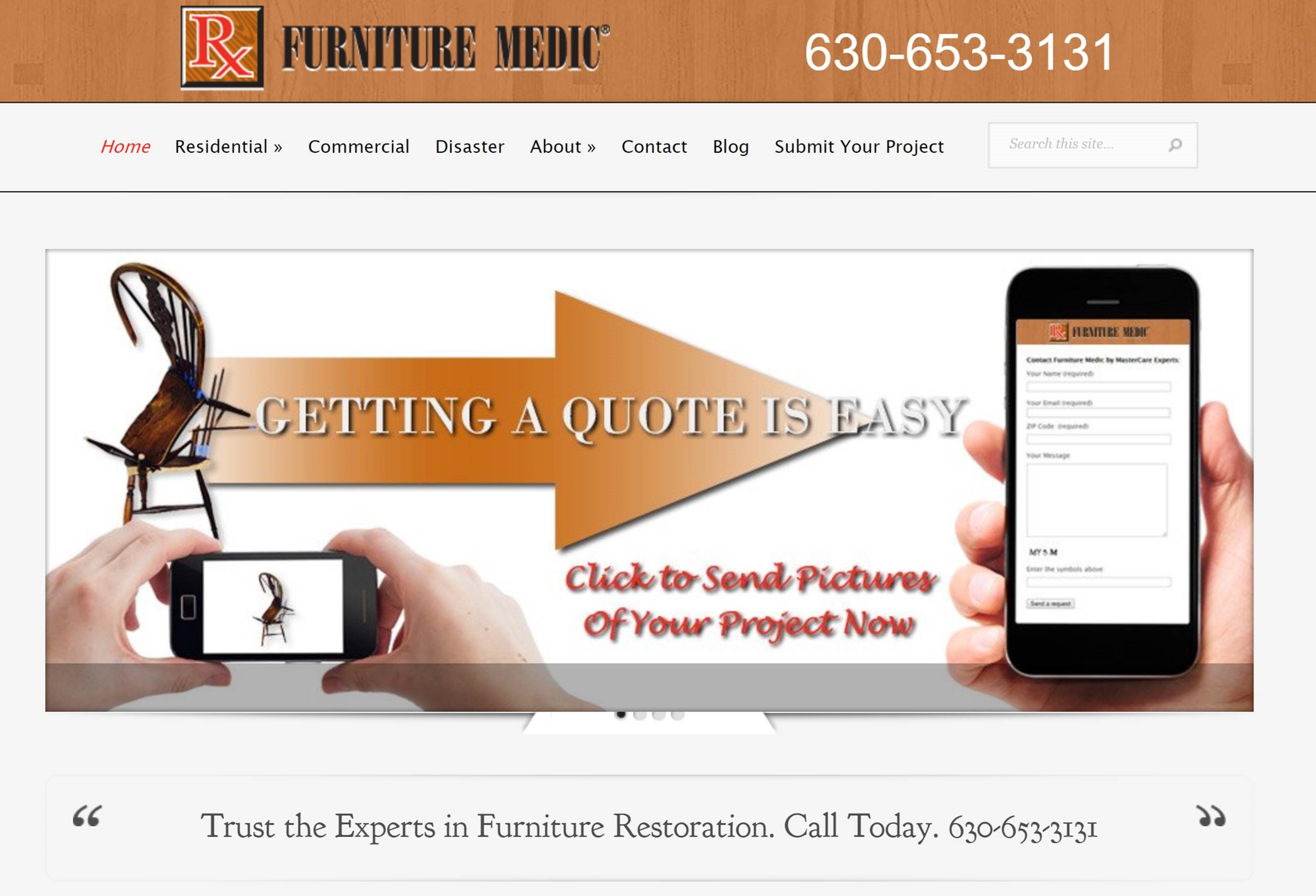Click the Blog menu tab
1316x896 pixels.
point(730,146)
